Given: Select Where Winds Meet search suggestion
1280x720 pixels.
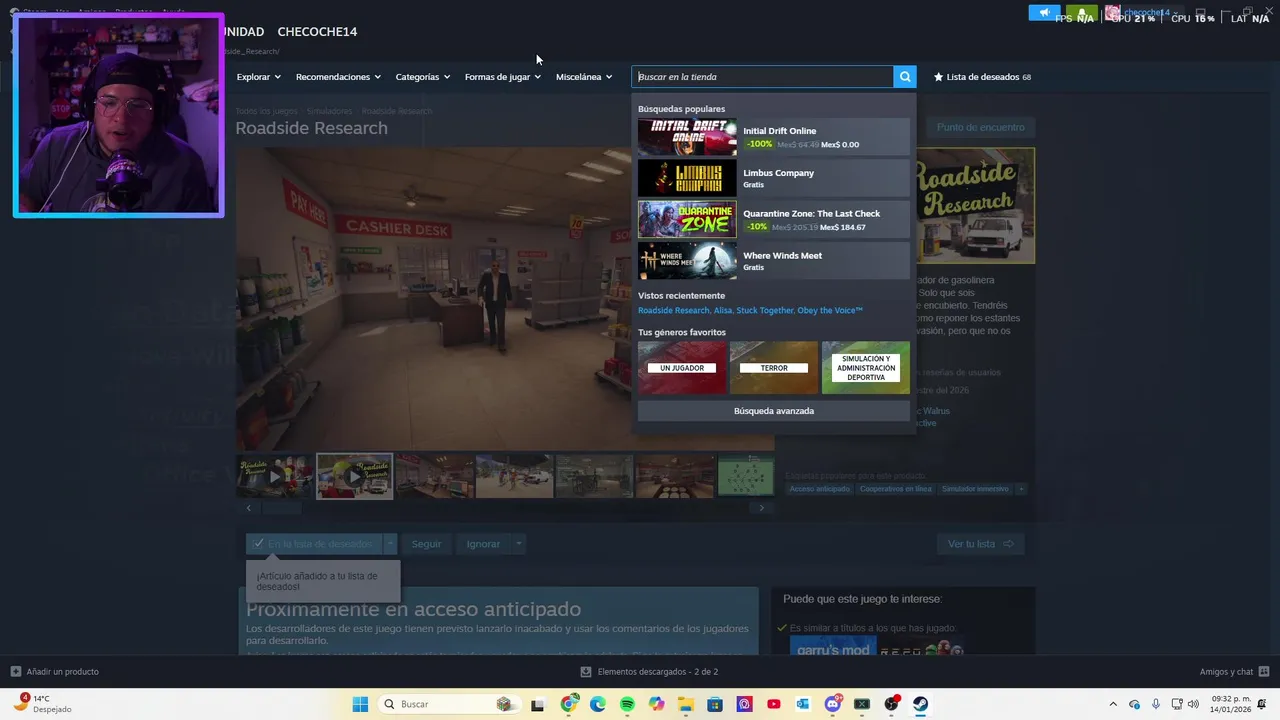Looking at the screenshot, I should coord(774,261).
